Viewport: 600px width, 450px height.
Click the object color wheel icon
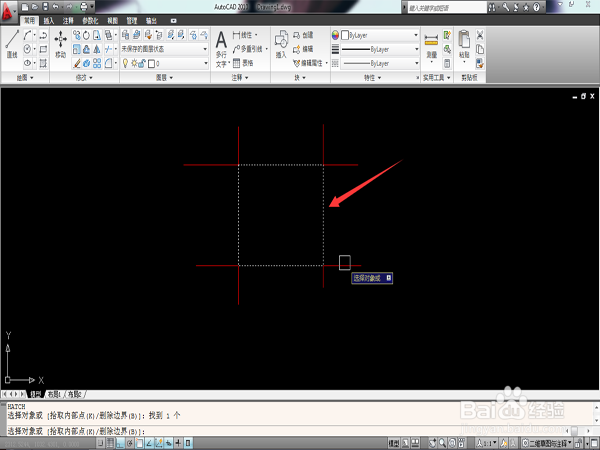tap(335, 35)
